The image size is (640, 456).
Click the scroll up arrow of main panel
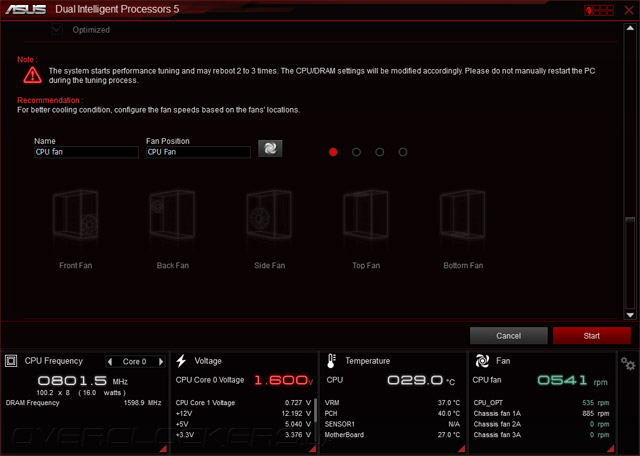coord(630,28)
